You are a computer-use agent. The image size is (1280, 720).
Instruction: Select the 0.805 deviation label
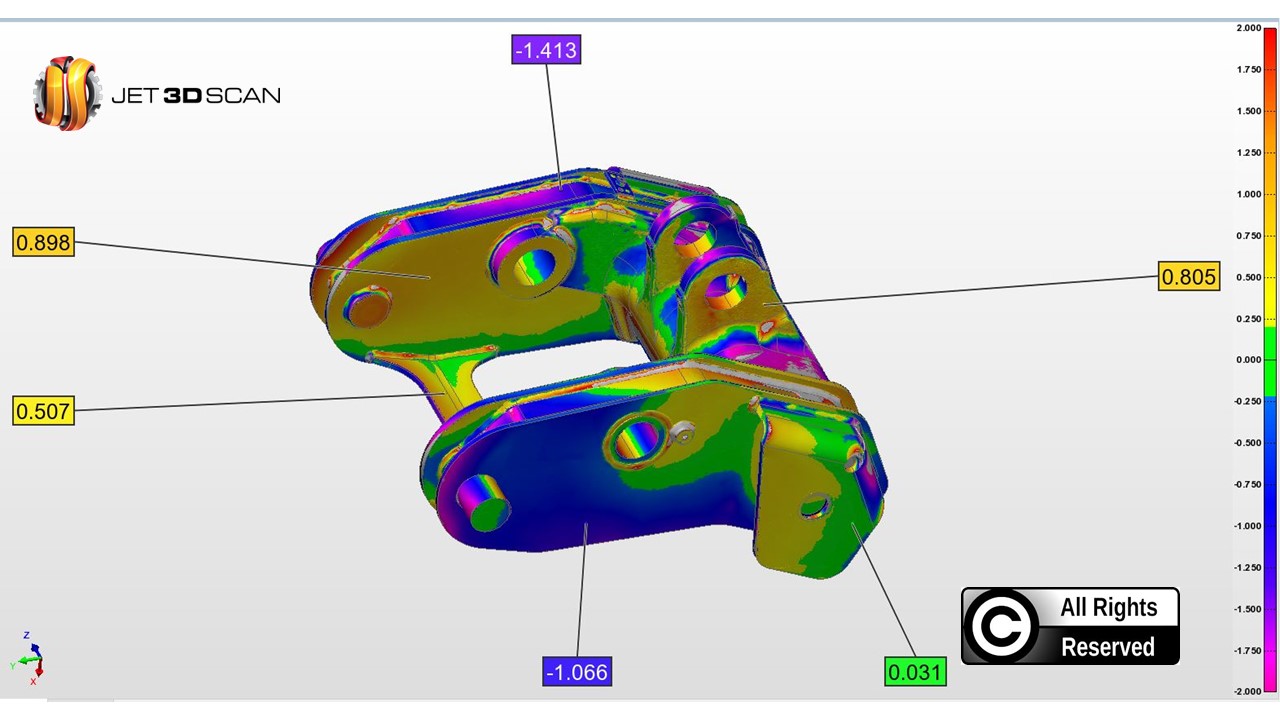point(1189,277)
